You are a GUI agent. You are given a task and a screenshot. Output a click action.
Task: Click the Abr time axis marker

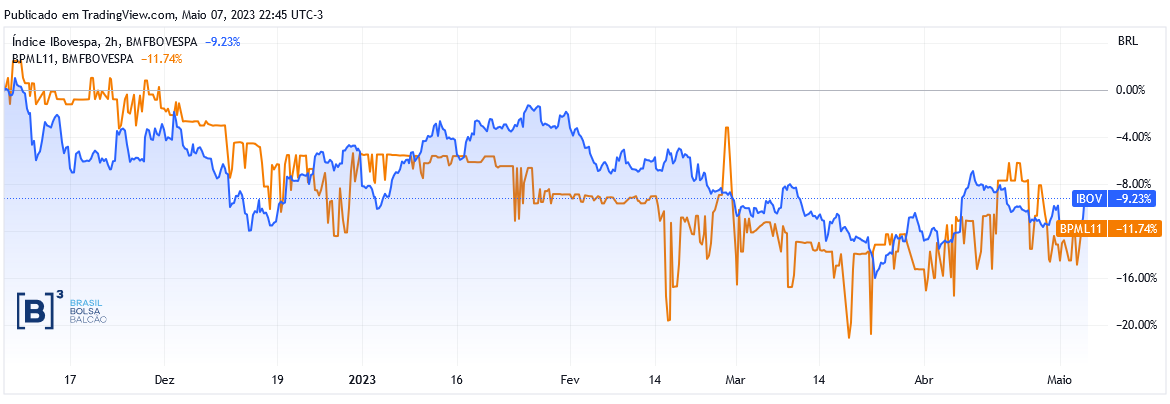924,379
